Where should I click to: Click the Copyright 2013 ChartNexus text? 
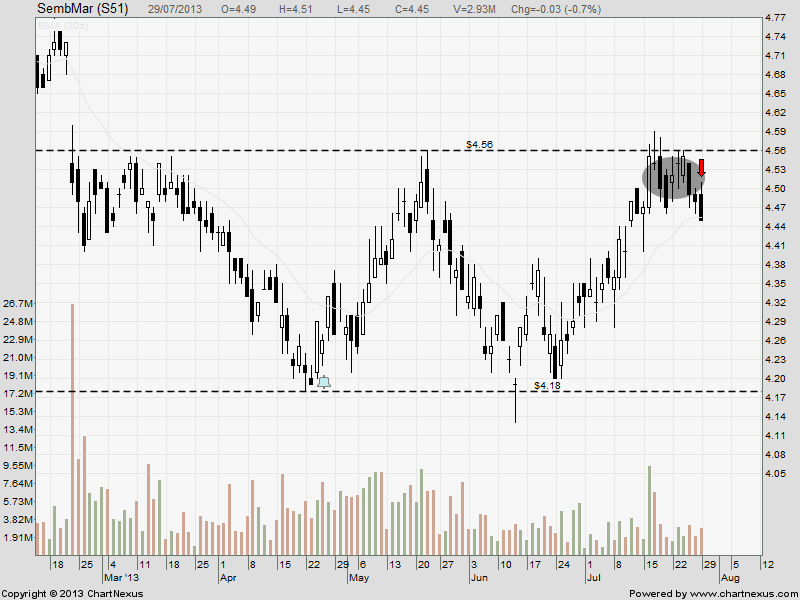[72, 594]
